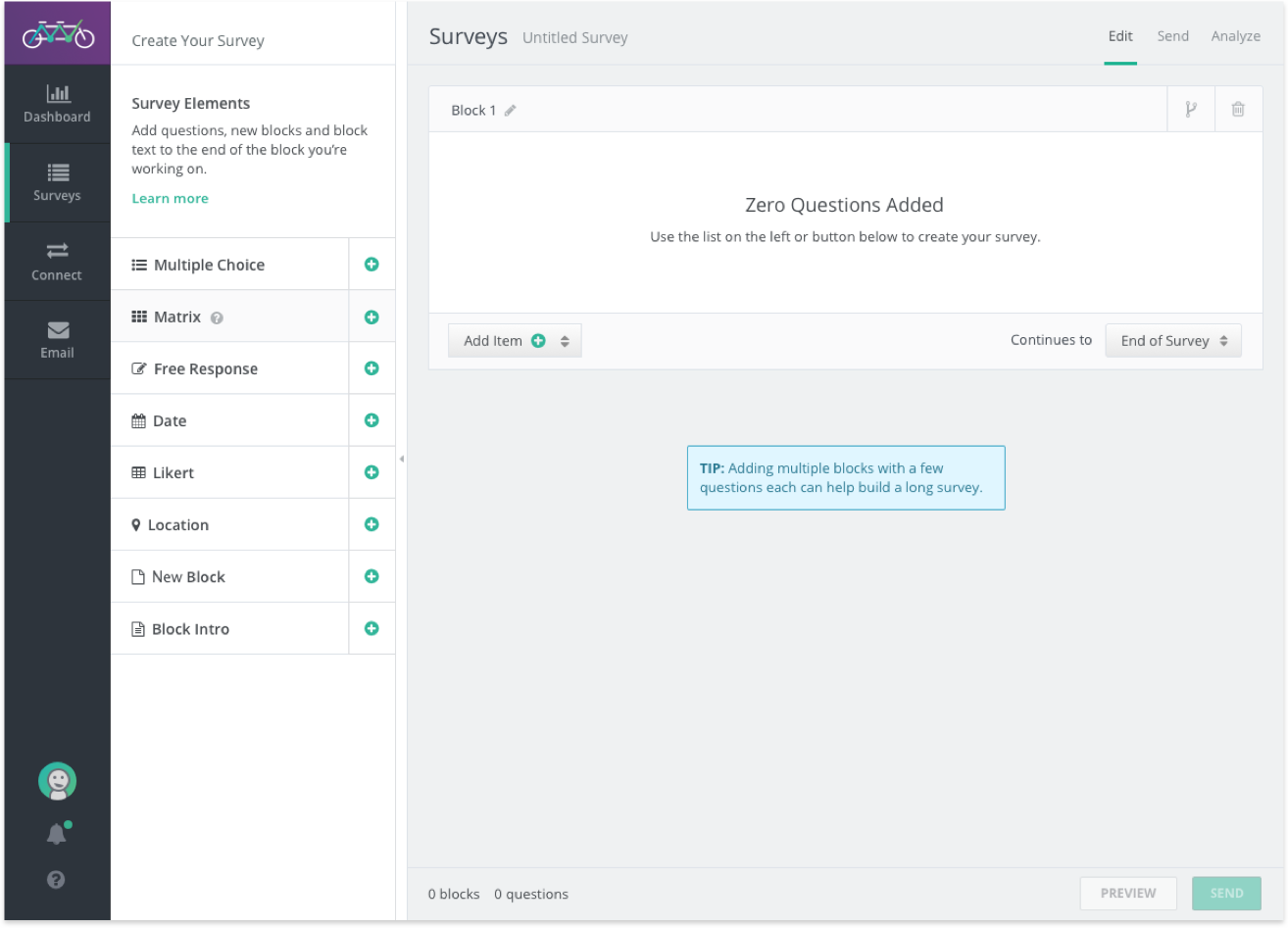This screenshot has width=1288, height=928.
Task: Open Block 1 branching logic icon
Action: (1191, 110)
